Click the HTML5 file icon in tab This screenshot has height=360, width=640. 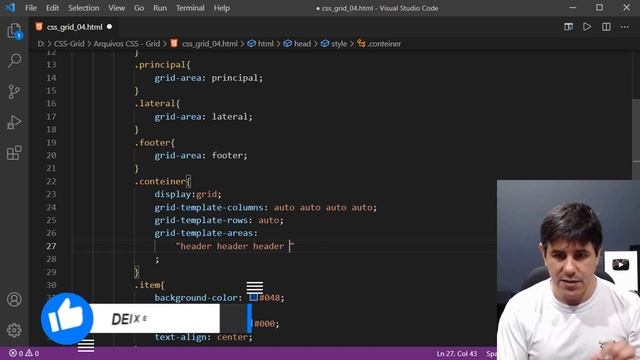click(x=39, y=27)
